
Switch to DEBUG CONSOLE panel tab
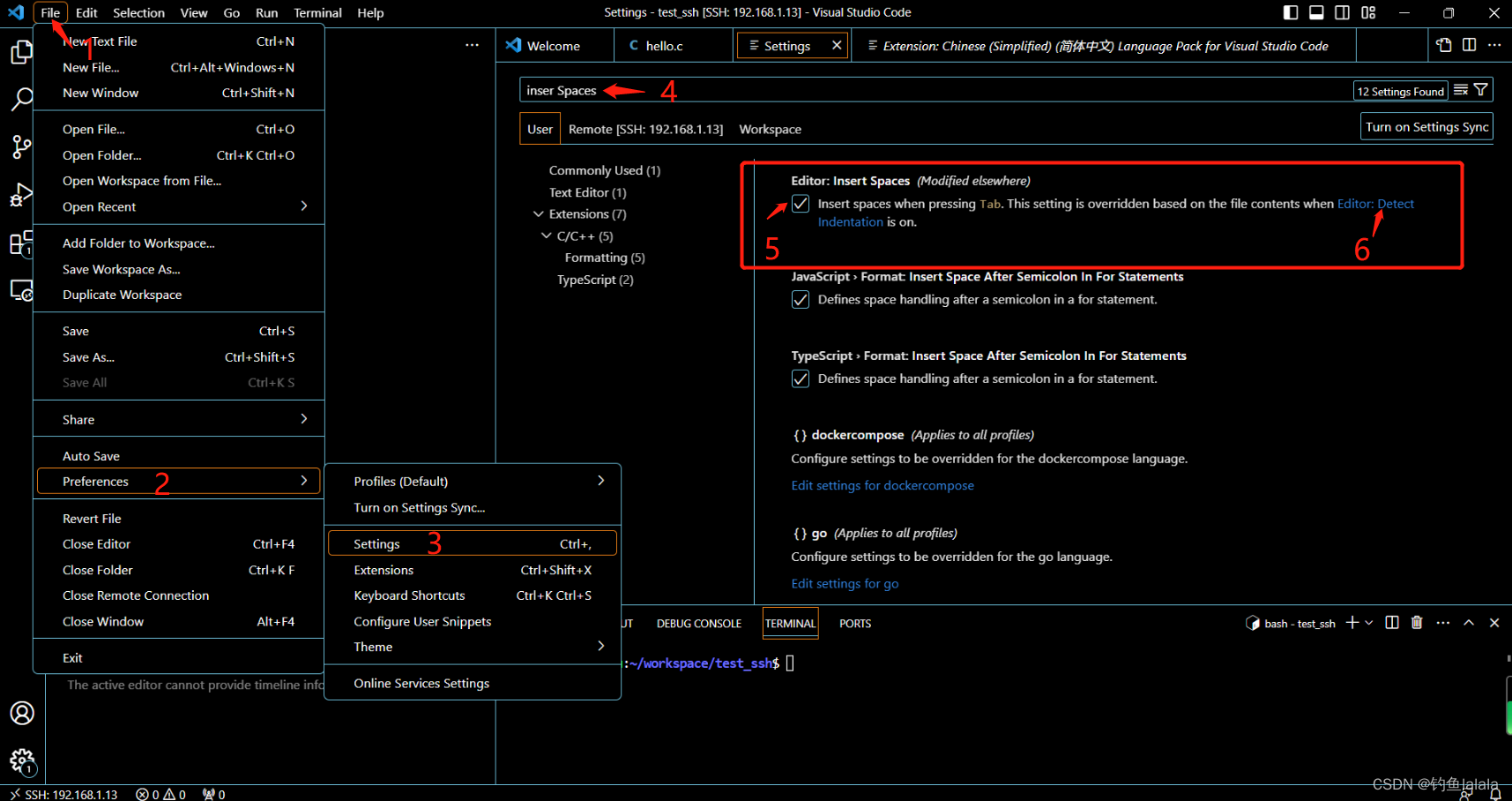click(x=699, y=623)
